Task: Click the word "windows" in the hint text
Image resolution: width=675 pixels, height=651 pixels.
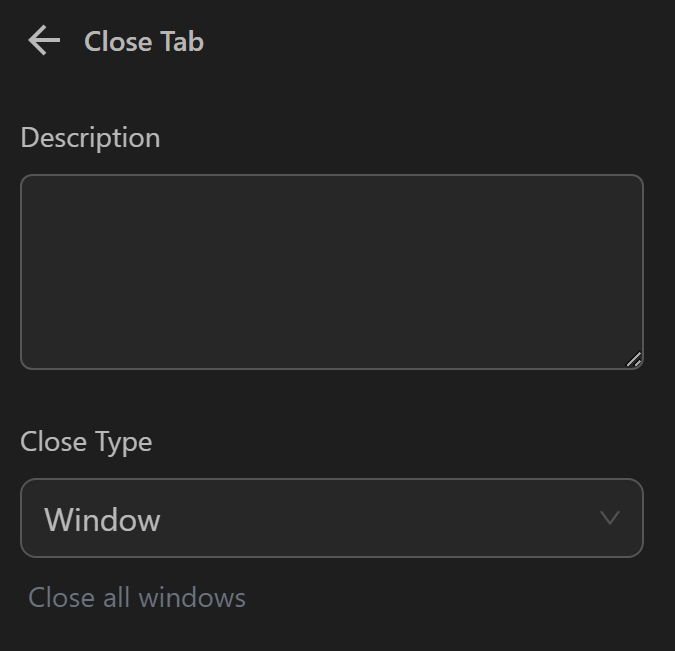Action: tap(192, 597)
